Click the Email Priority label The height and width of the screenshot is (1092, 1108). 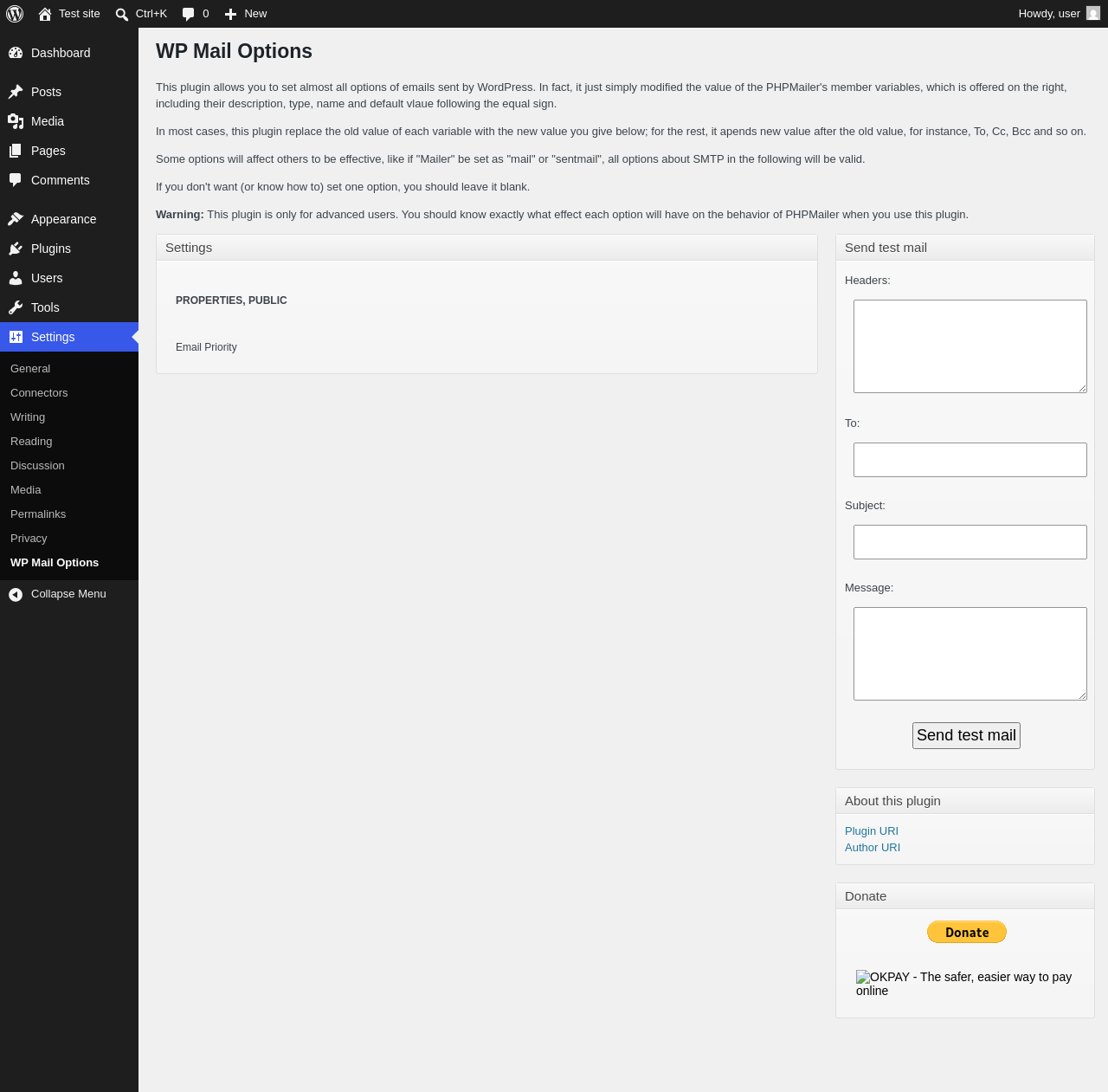(206, 347)
